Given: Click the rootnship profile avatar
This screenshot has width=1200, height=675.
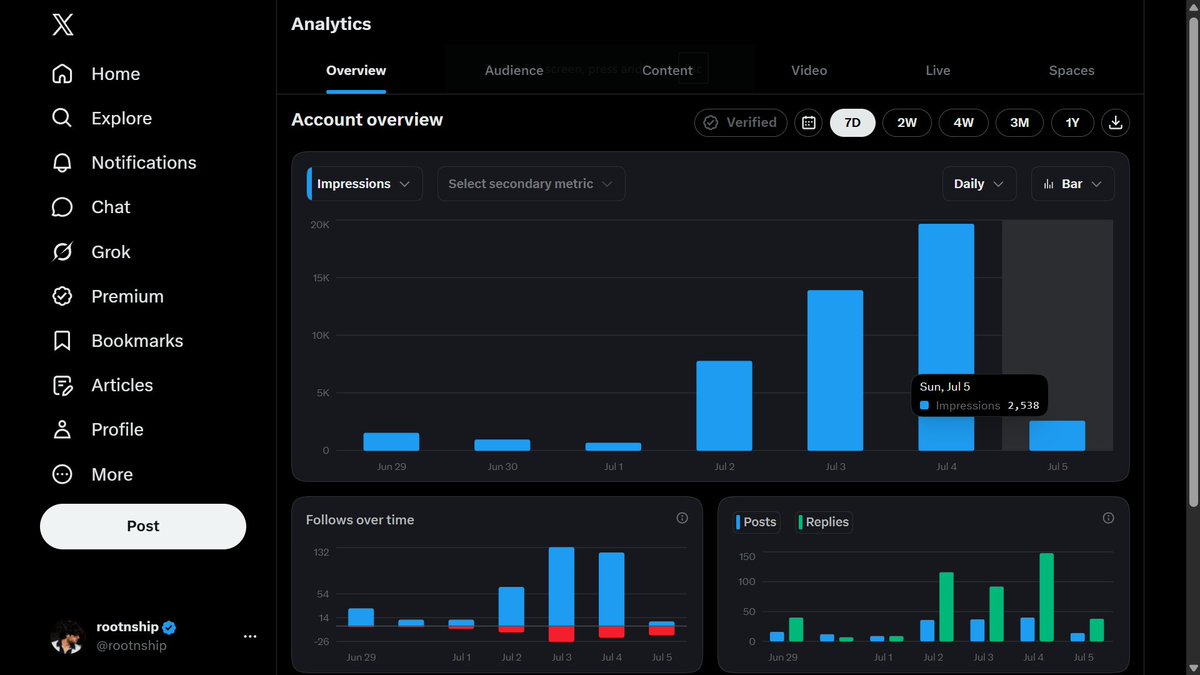Looking at the screenshot, I should [68, 636].
